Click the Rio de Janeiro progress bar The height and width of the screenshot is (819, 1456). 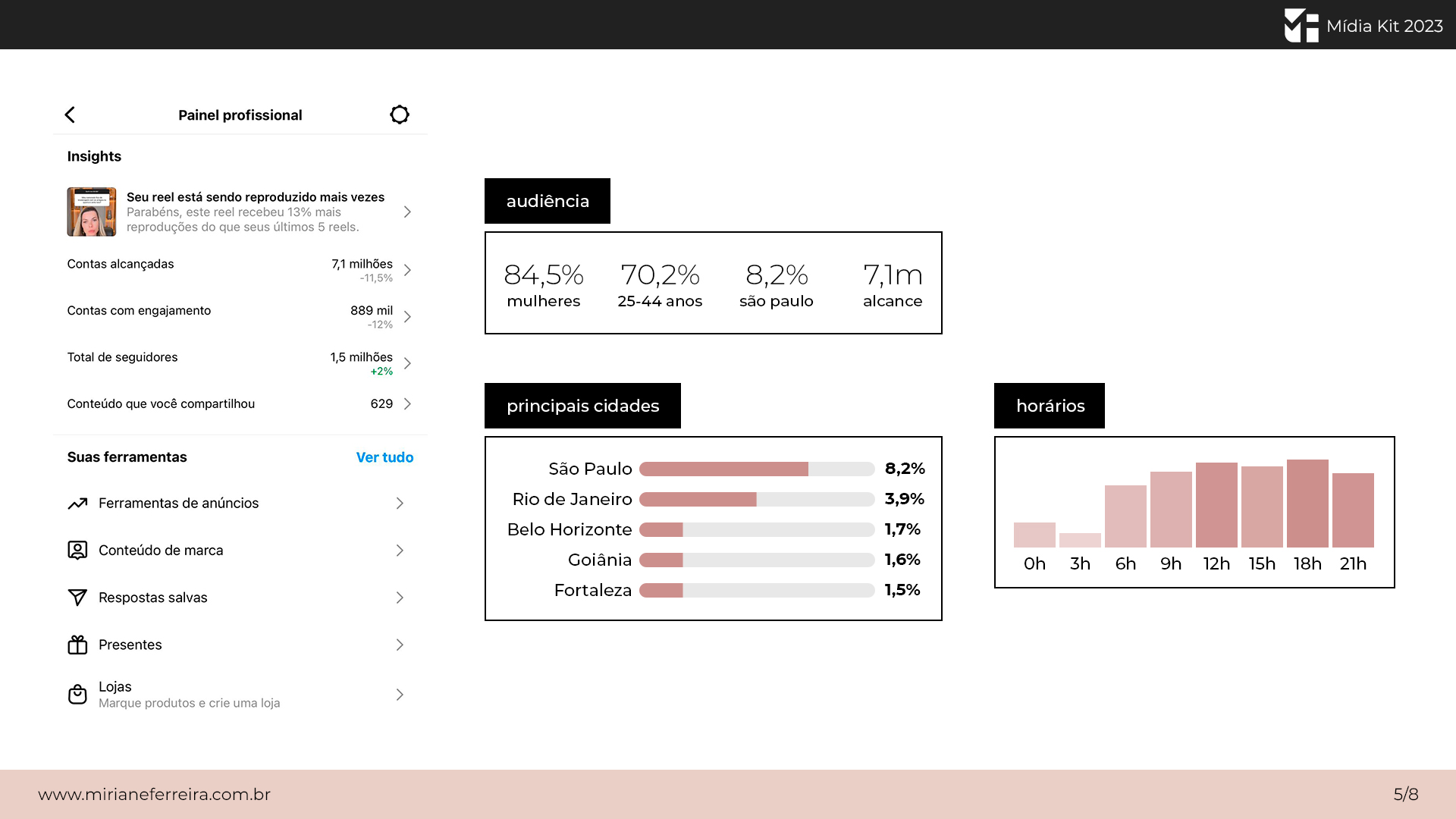(x=757, y=500)
